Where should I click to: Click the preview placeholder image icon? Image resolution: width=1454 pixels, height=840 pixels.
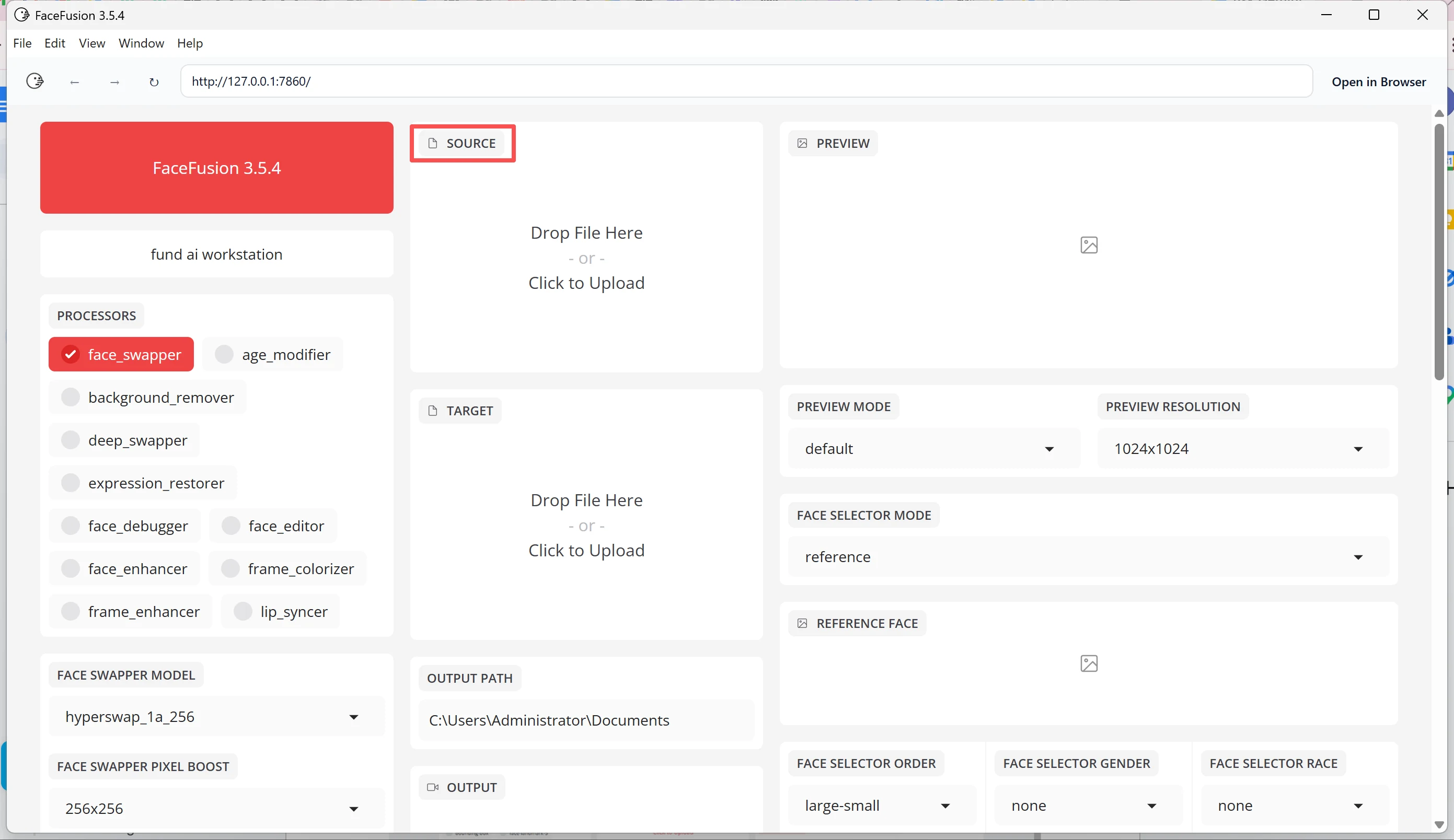(1089, 245)
